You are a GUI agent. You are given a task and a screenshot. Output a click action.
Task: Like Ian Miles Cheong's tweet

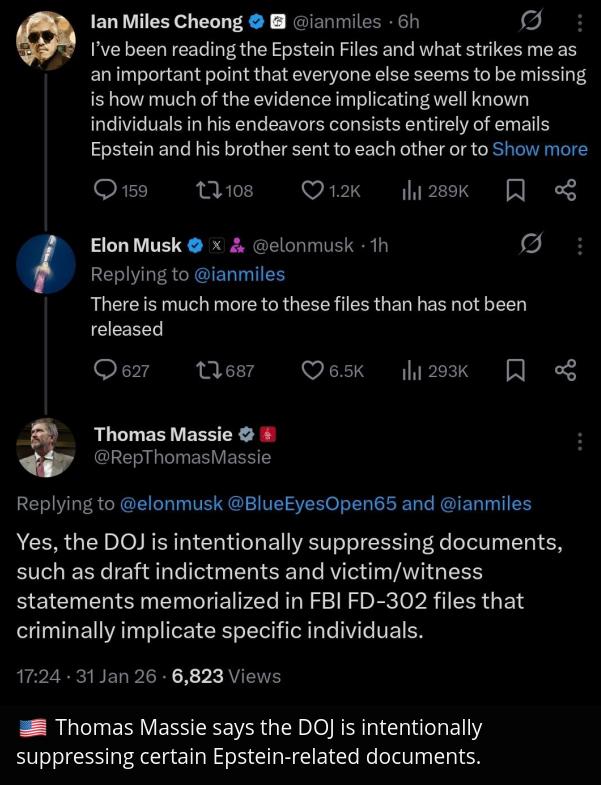(x=331, y=191)
